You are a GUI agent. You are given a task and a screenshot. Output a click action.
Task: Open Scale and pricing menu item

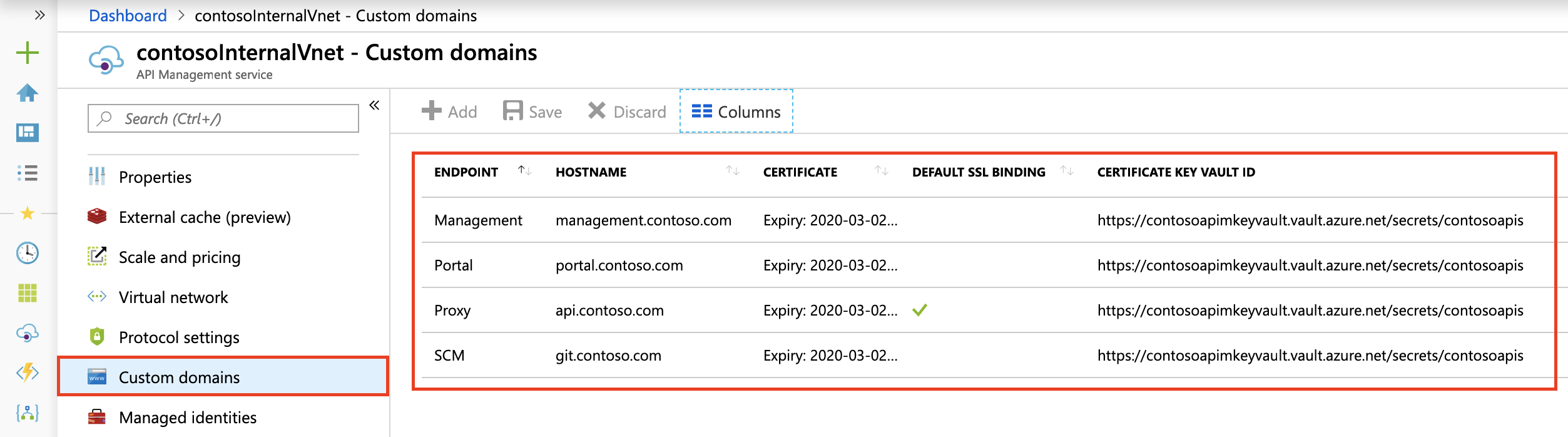coord(223,257)
